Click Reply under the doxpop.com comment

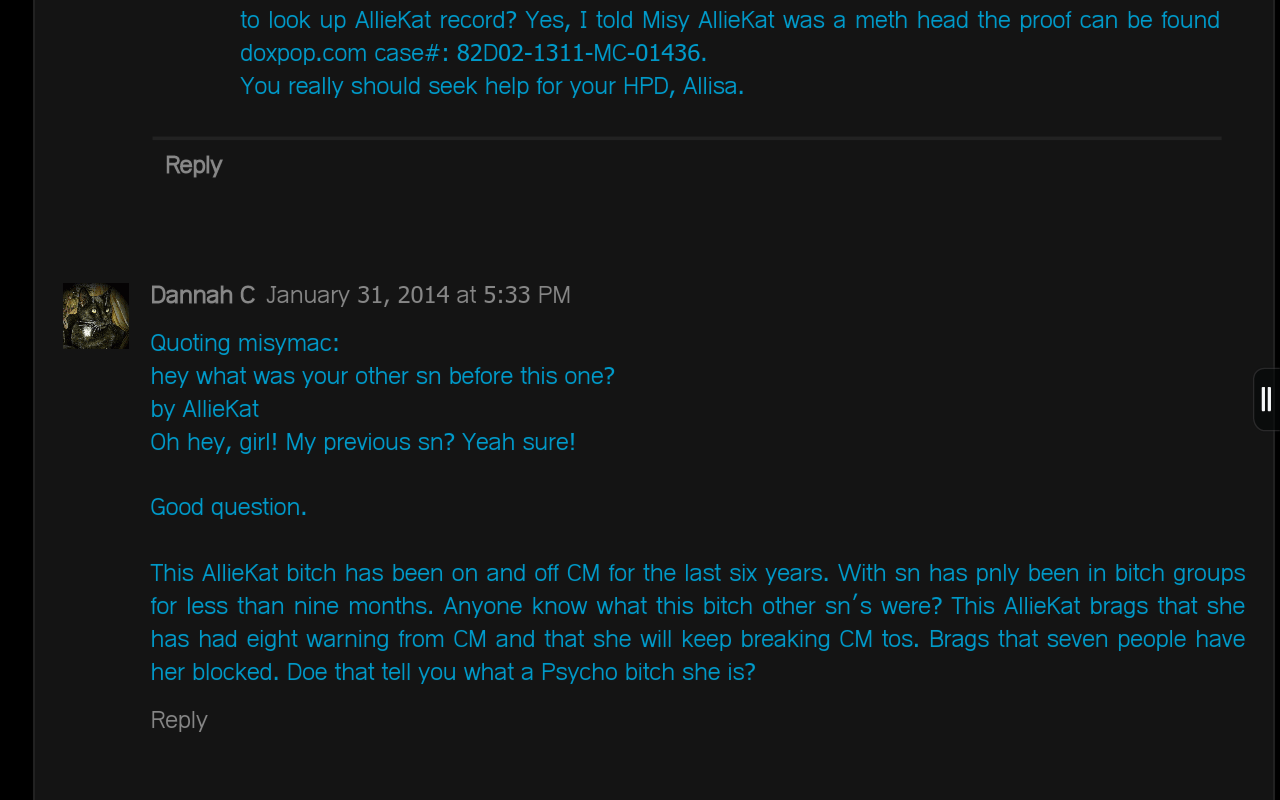click(193, 165)
